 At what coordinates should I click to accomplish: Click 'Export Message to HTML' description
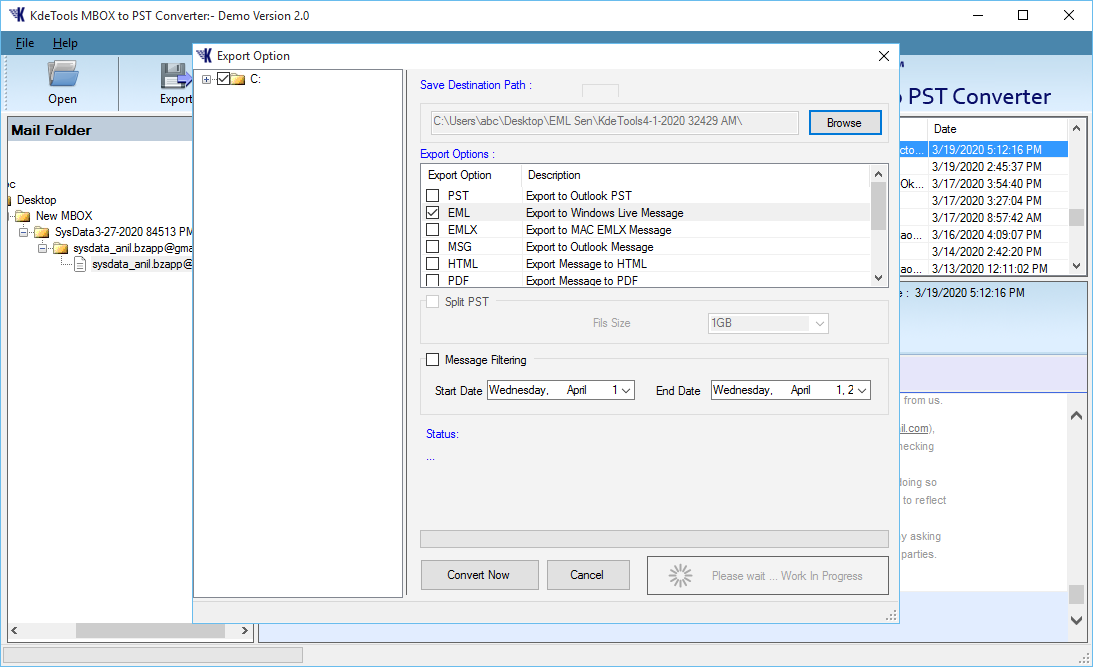coord(586,264)
